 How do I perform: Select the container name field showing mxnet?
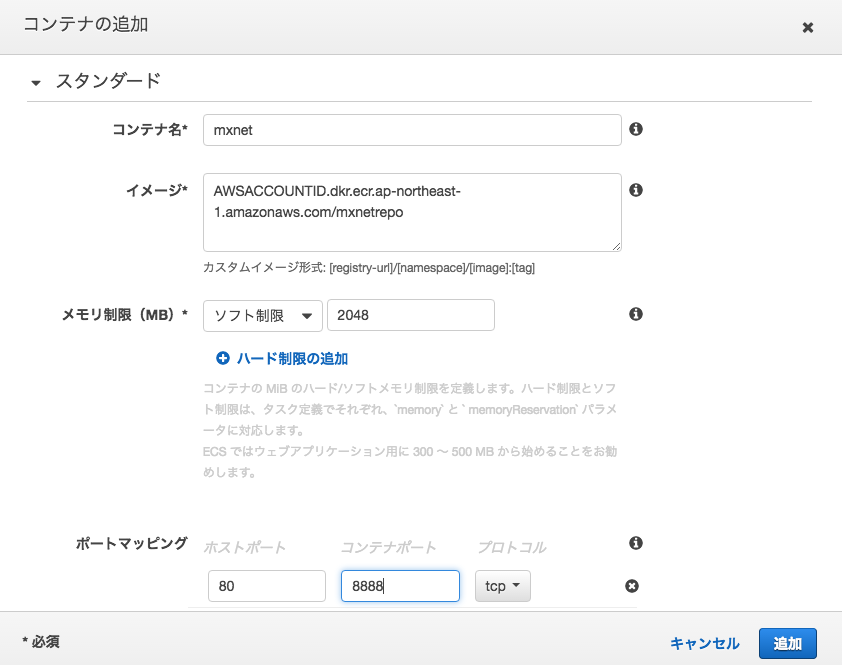click(412, 129)
